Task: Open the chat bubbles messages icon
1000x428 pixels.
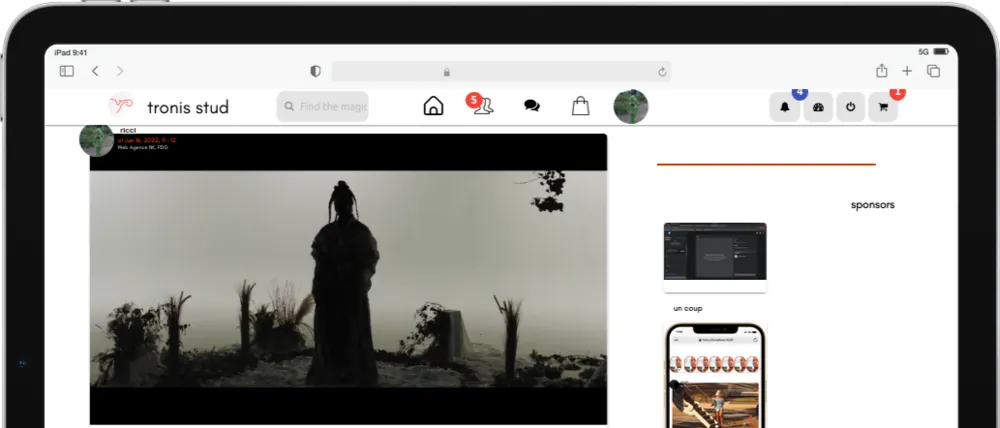Action: tap(531, 106)
